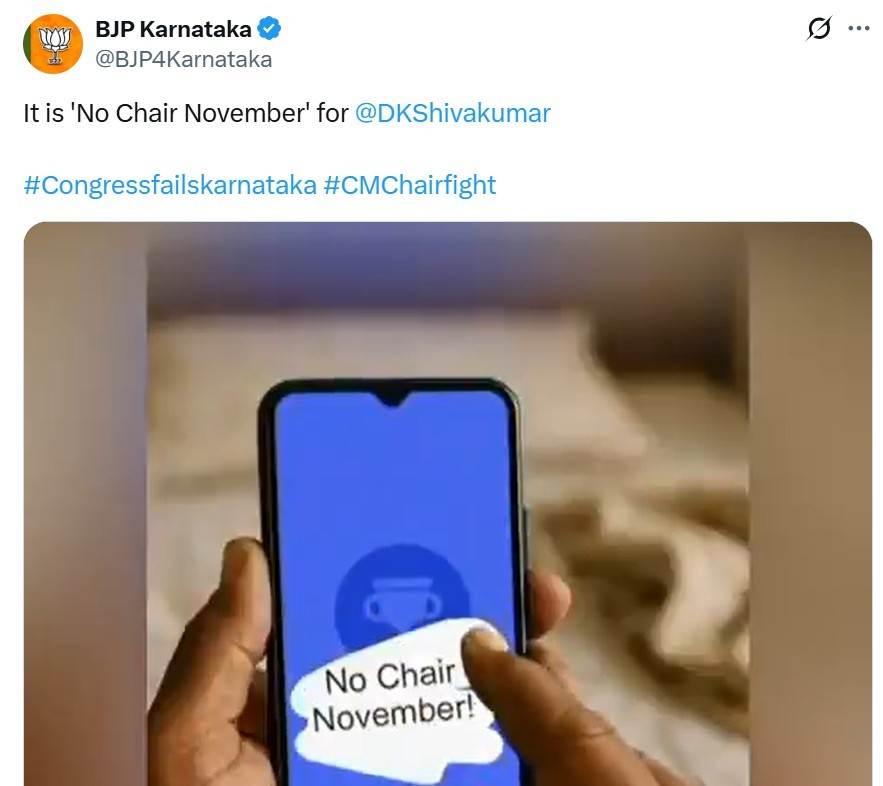Image resolution: width=883 pixels, height=786 pixels.
Task: Open the three-dot more options menu
Action: [858, 28]
